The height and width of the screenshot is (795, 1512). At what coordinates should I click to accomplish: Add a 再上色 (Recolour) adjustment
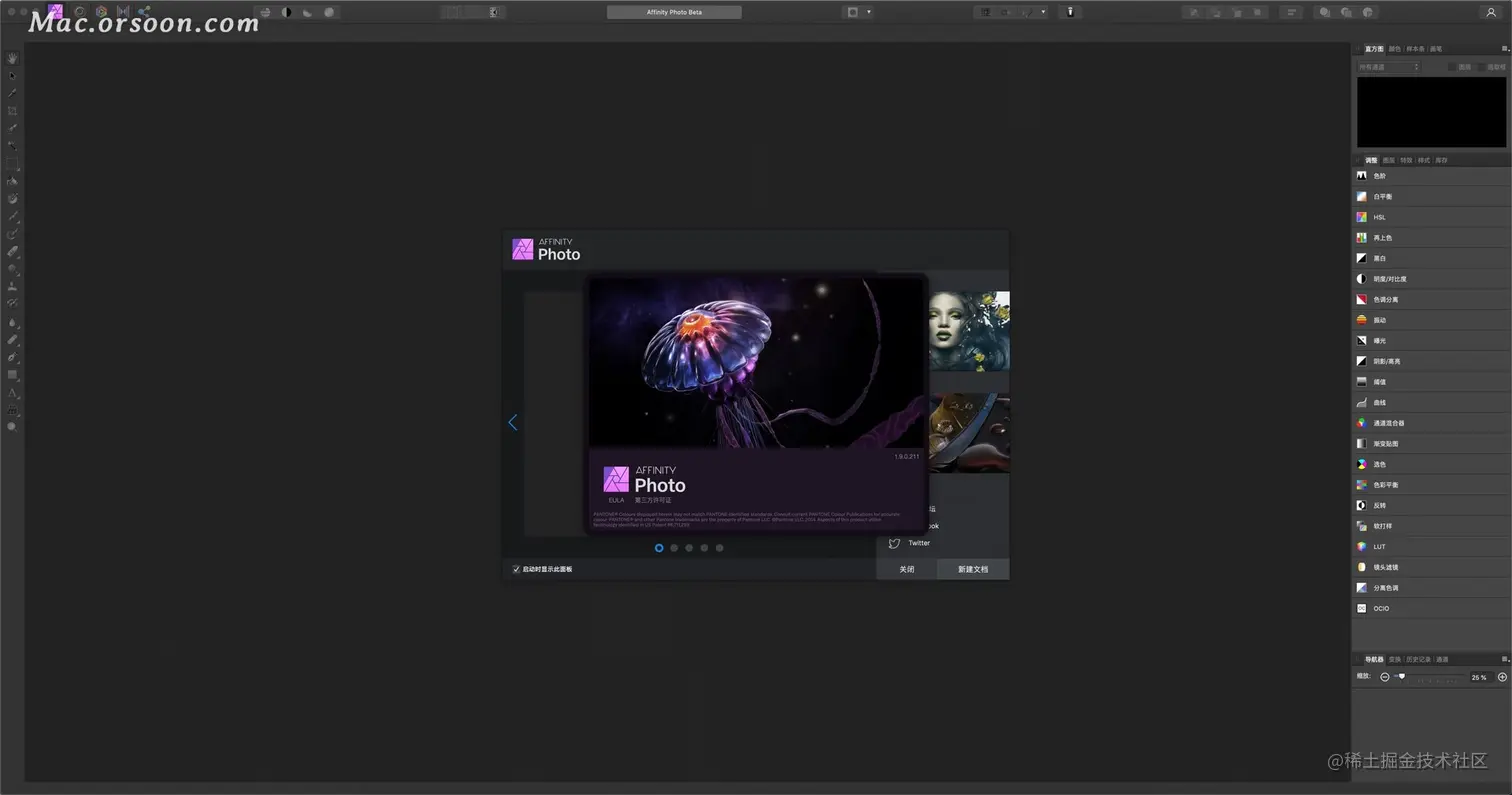[x=1431, y=238]
